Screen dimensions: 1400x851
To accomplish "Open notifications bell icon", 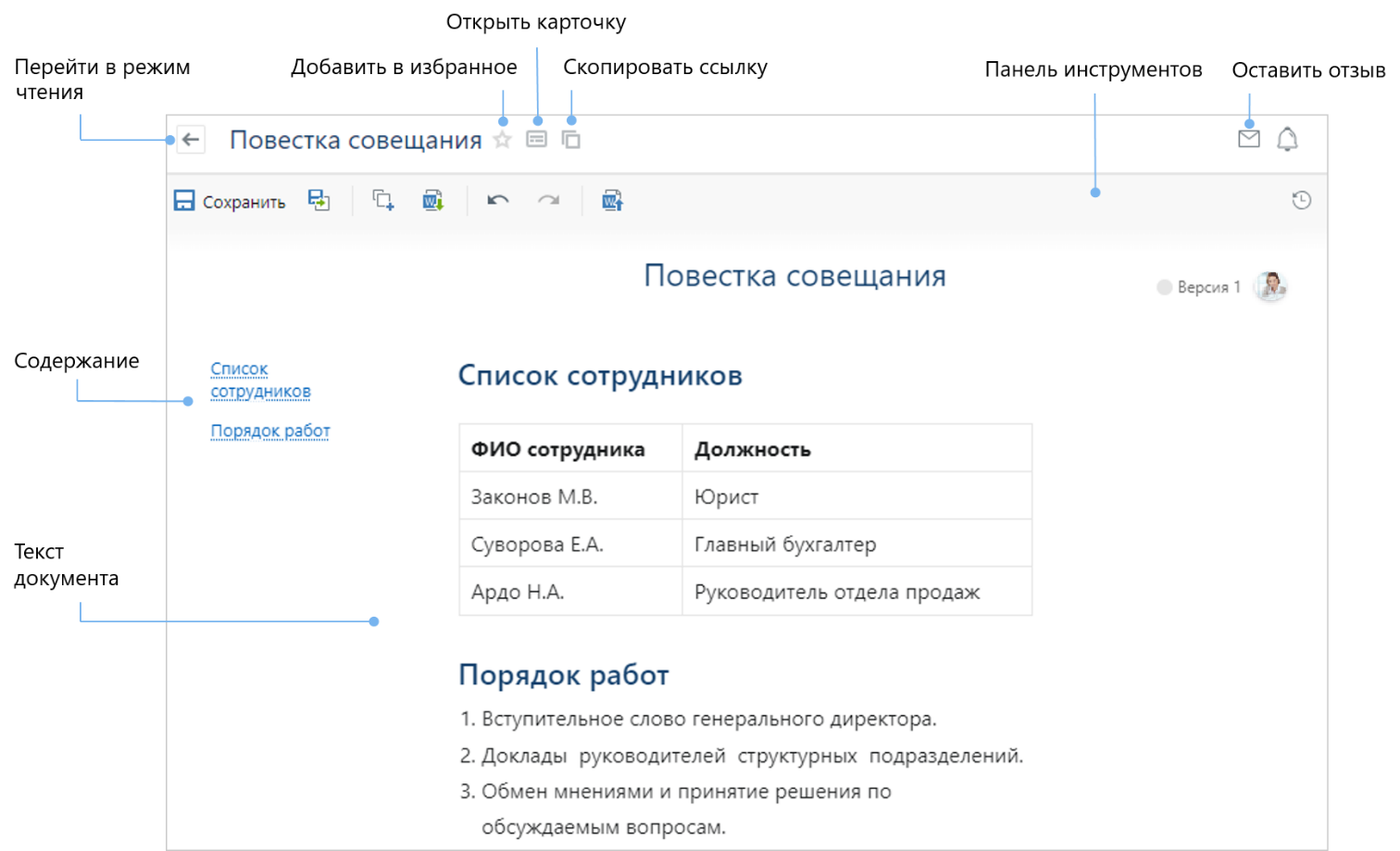I will click(1287, 139).
